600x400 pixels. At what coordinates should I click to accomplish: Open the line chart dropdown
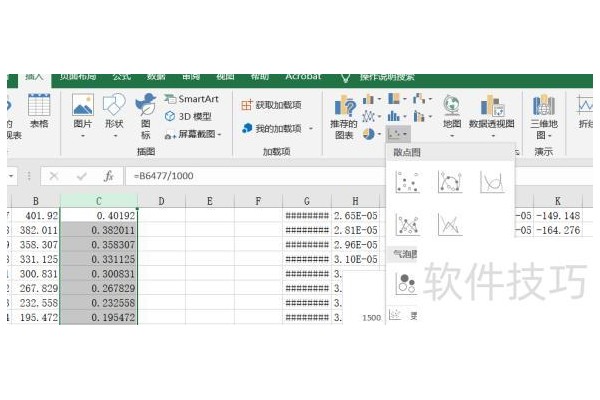coord(371,116)
